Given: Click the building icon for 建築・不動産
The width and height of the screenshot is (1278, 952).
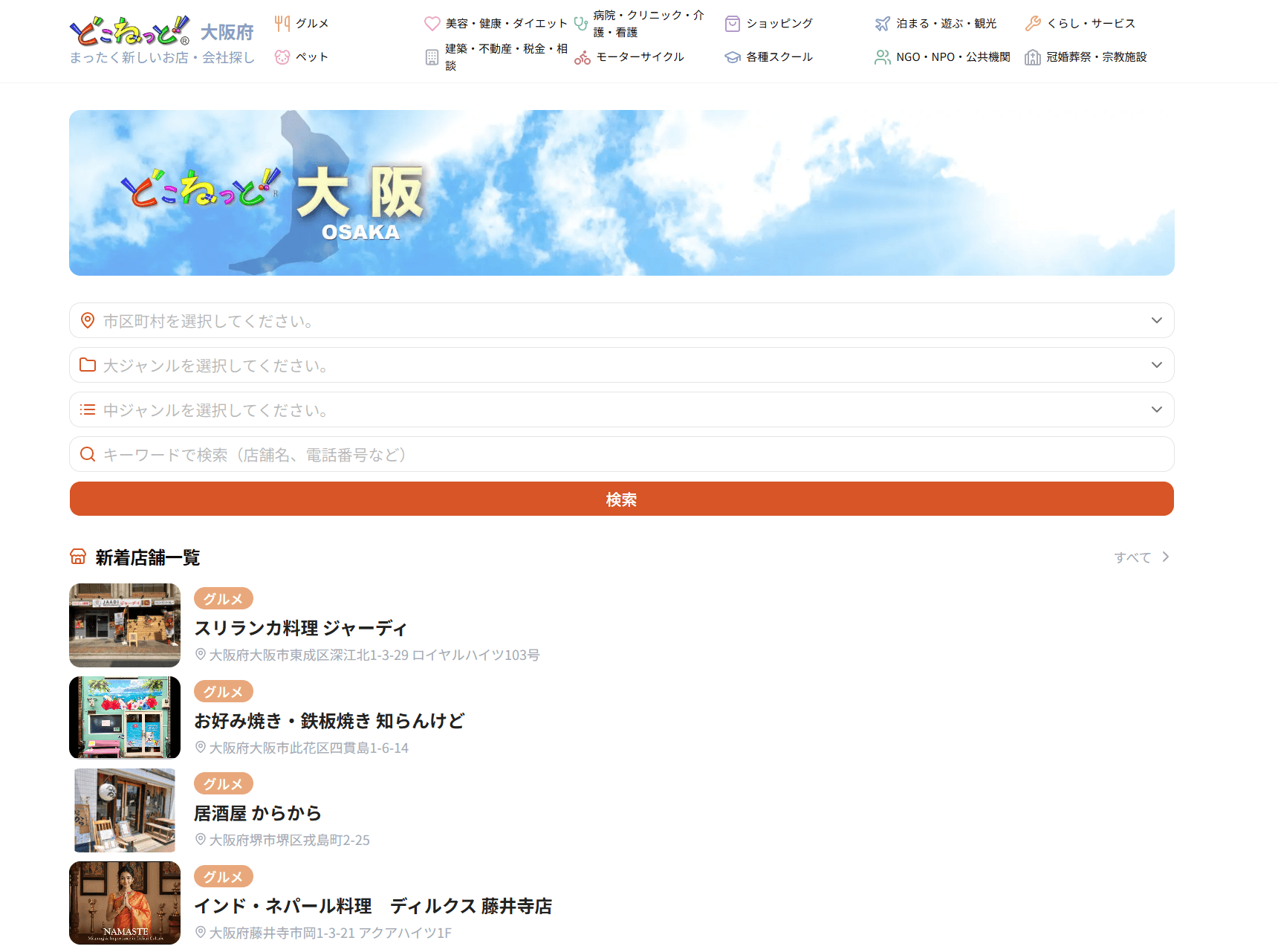Looking at the screenshot, I should (432, 57).
